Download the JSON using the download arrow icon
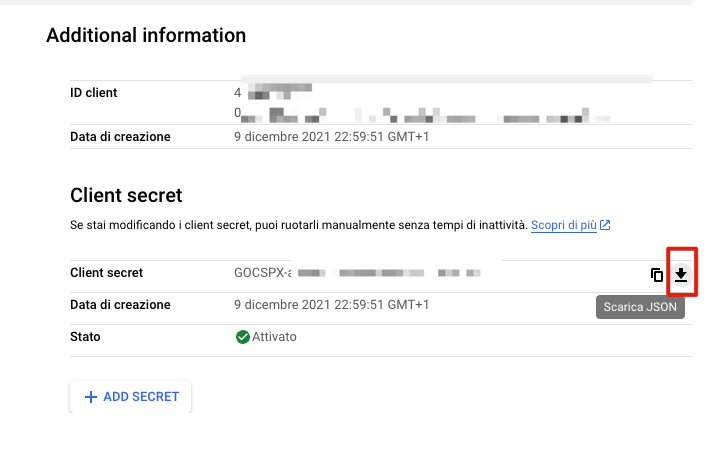 click(x=681, y=274)
